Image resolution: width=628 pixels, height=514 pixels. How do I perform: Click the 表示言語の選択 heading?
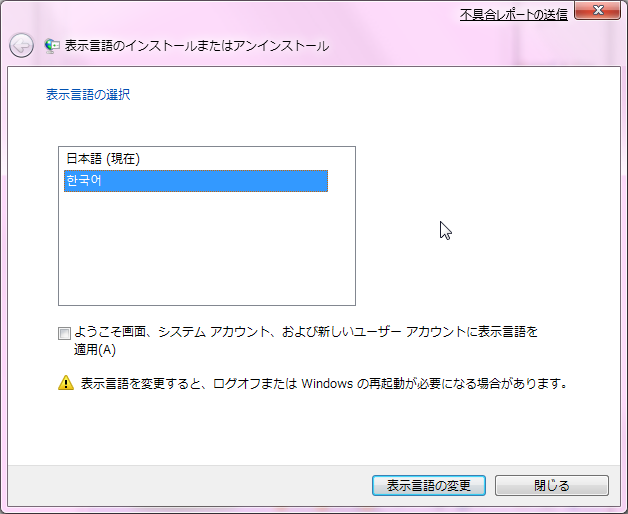pos(88,95)
